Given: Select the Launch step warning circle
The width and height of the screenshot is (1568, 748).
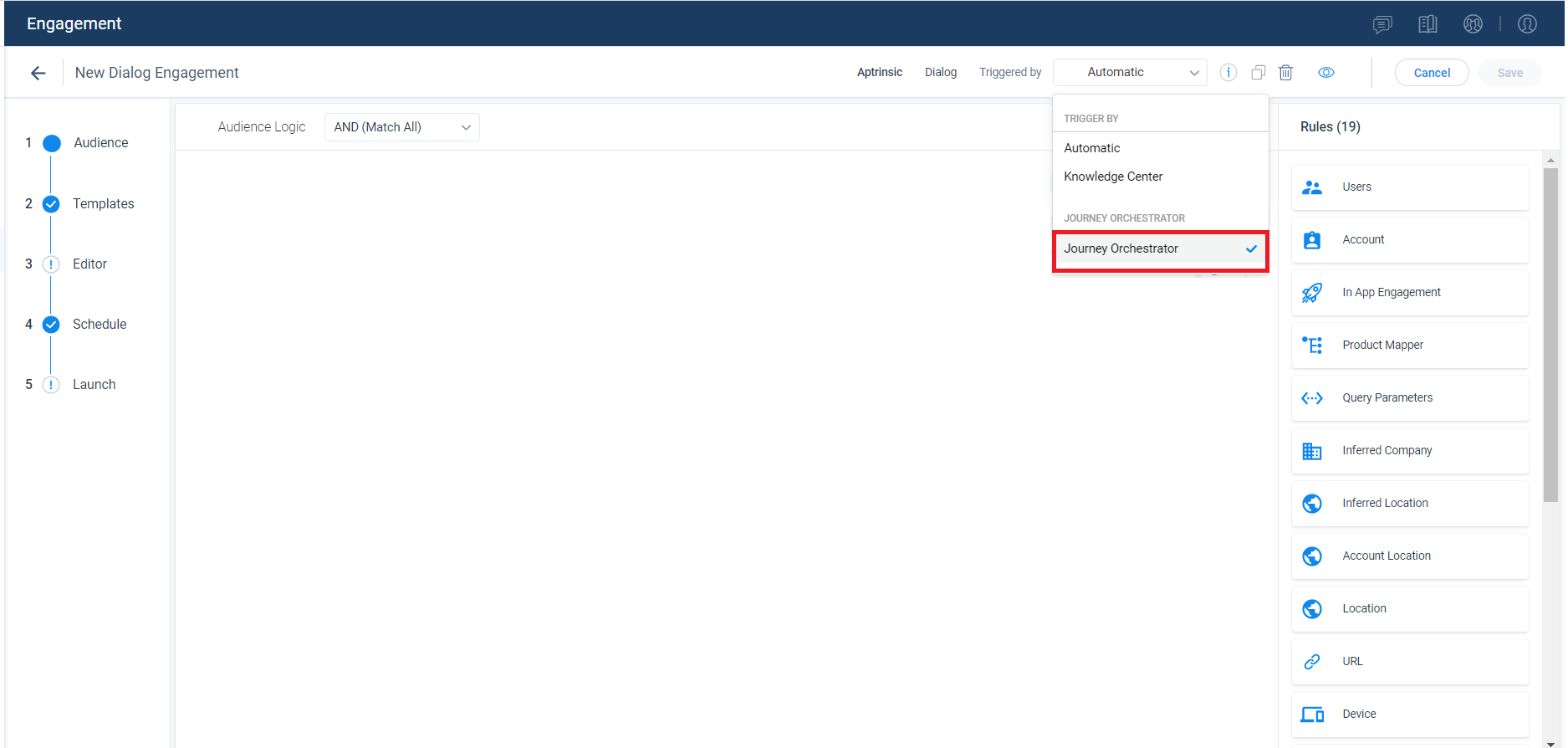Looking at the screenshot, I should [51, 385].
